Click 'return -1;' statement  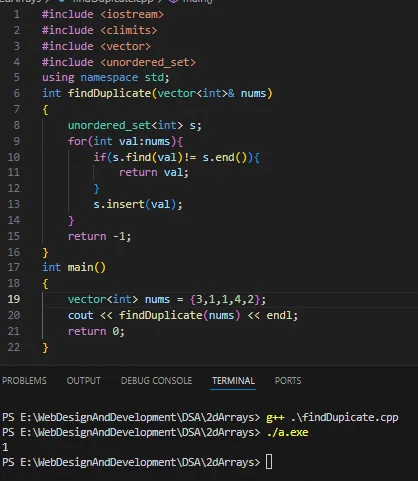pyautogui.click(x=100, y=236)
